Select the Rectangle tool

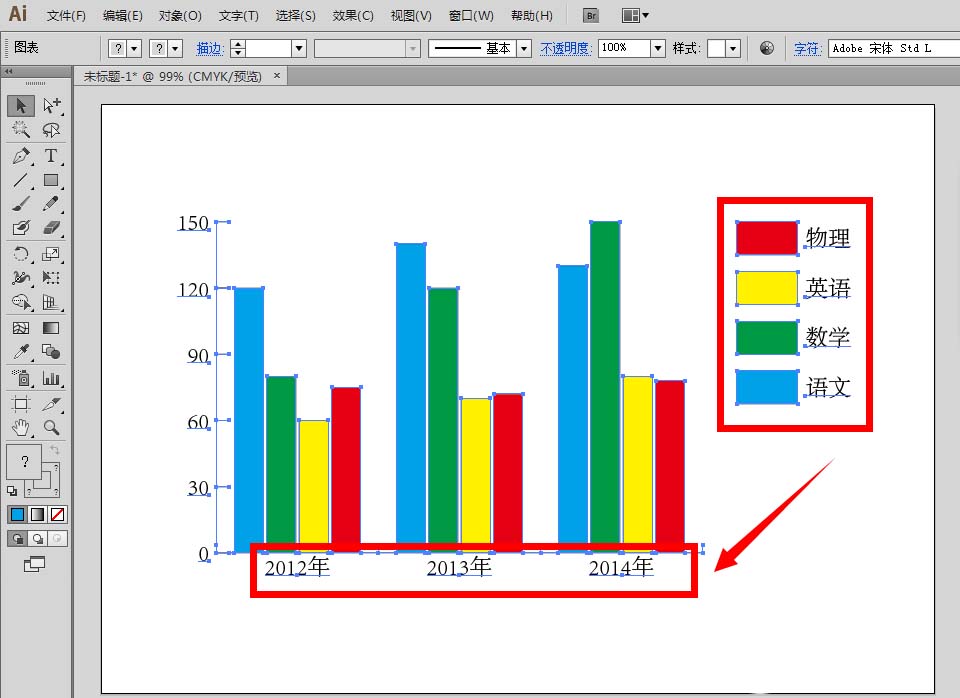point(51,180)
